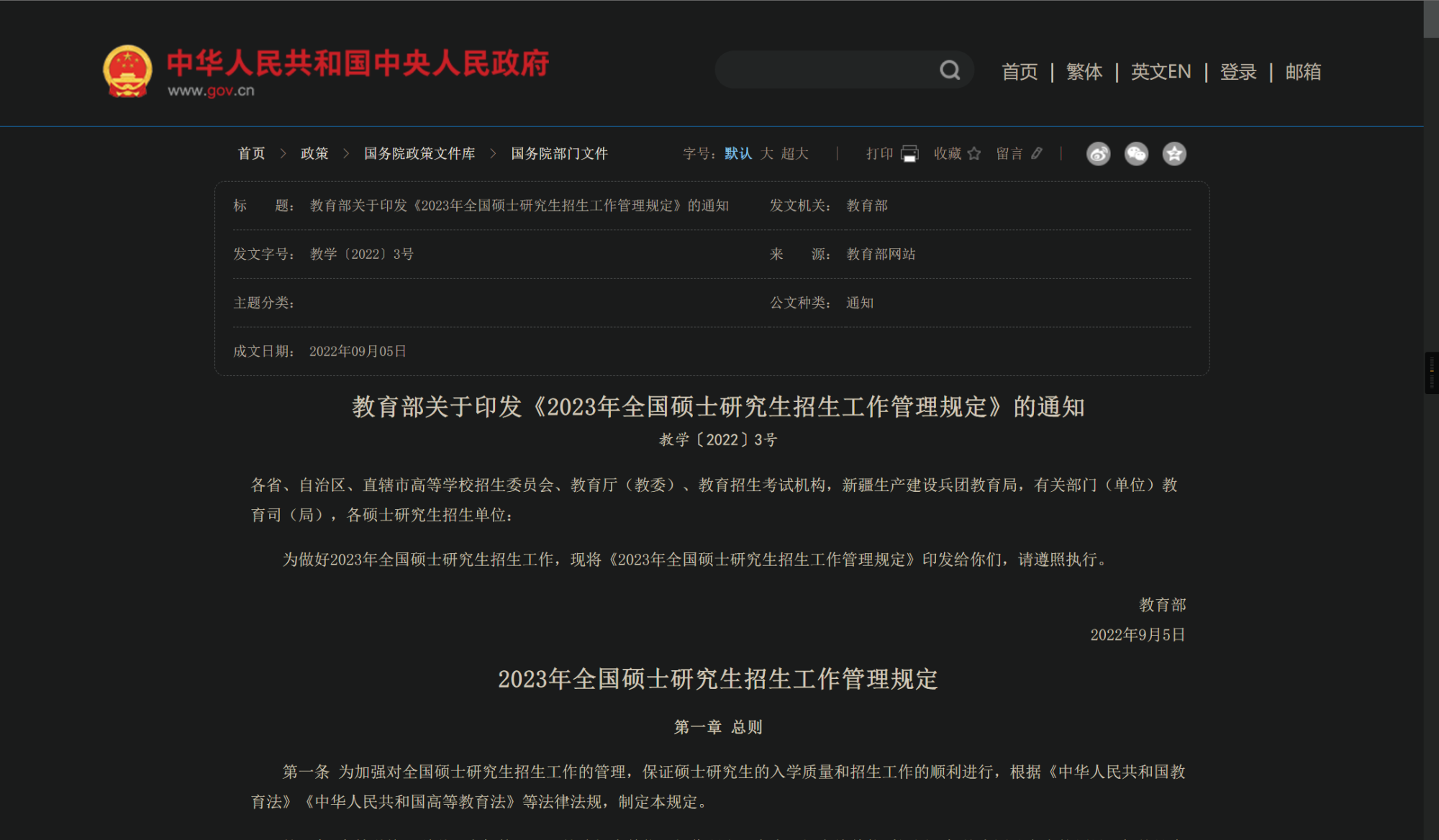The height and width of the screenshot is (840, 1439).
Task: Click the magnifier icon to search
Action: coord(949,70)
